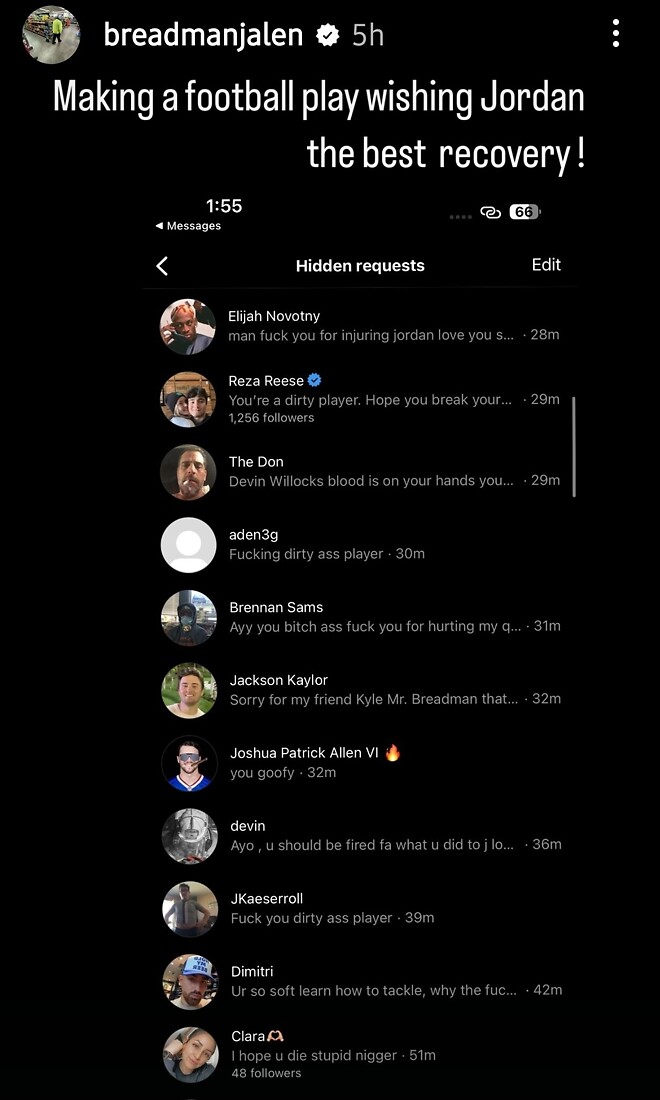
Task: Open breadmanjalen's profile picture
Action: [x=51, y=35]
